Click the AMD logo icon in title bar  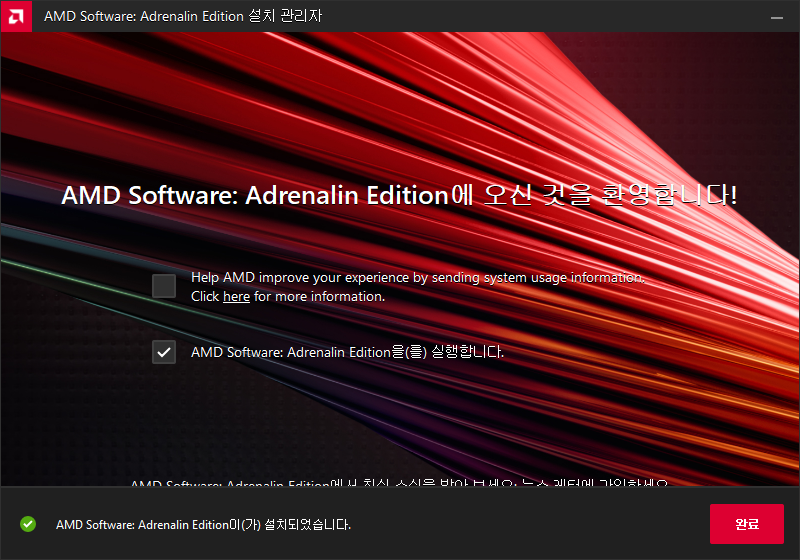(x=16, y=16)
